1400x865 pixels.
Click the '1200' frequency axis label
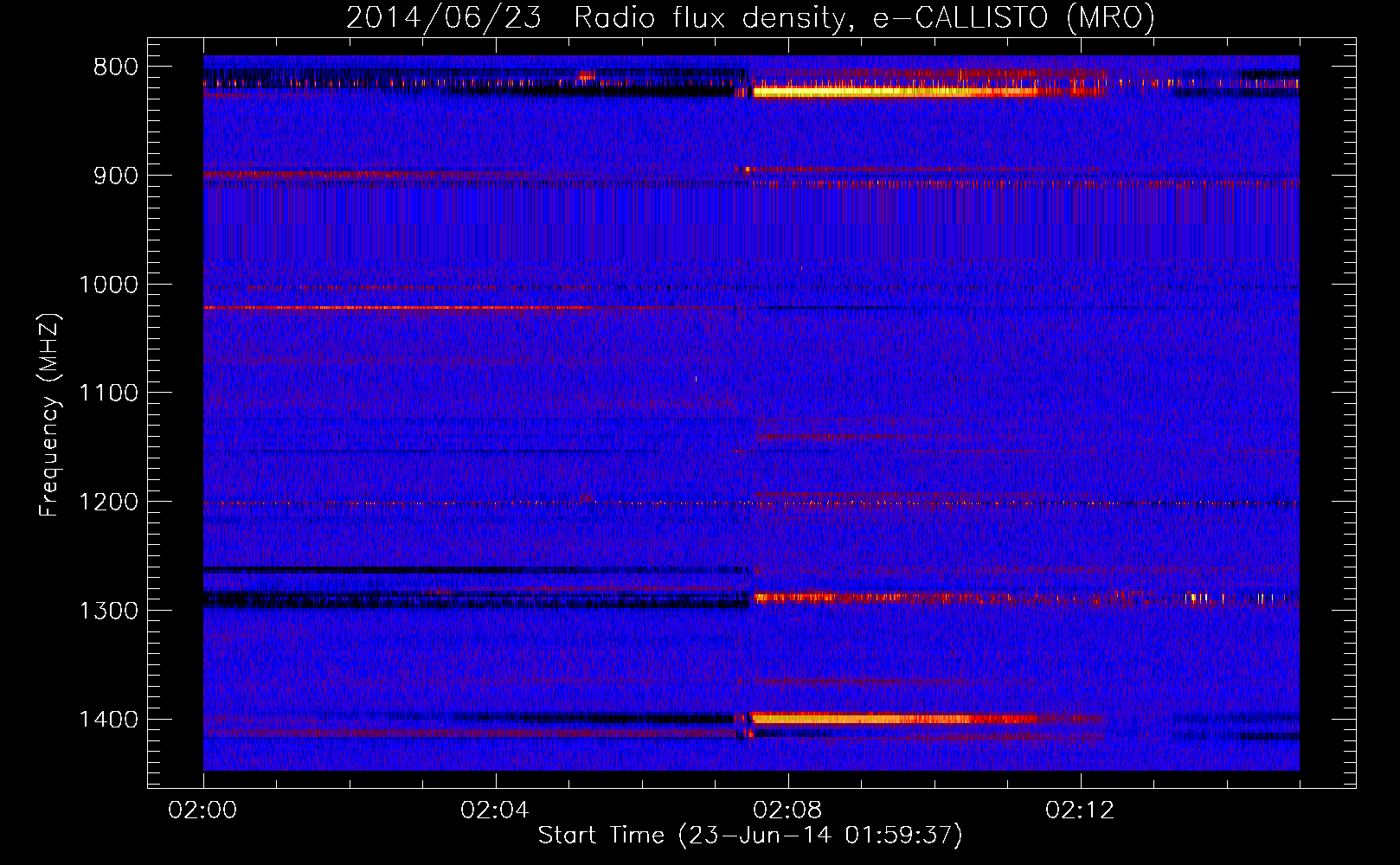[x=108, y=503]
